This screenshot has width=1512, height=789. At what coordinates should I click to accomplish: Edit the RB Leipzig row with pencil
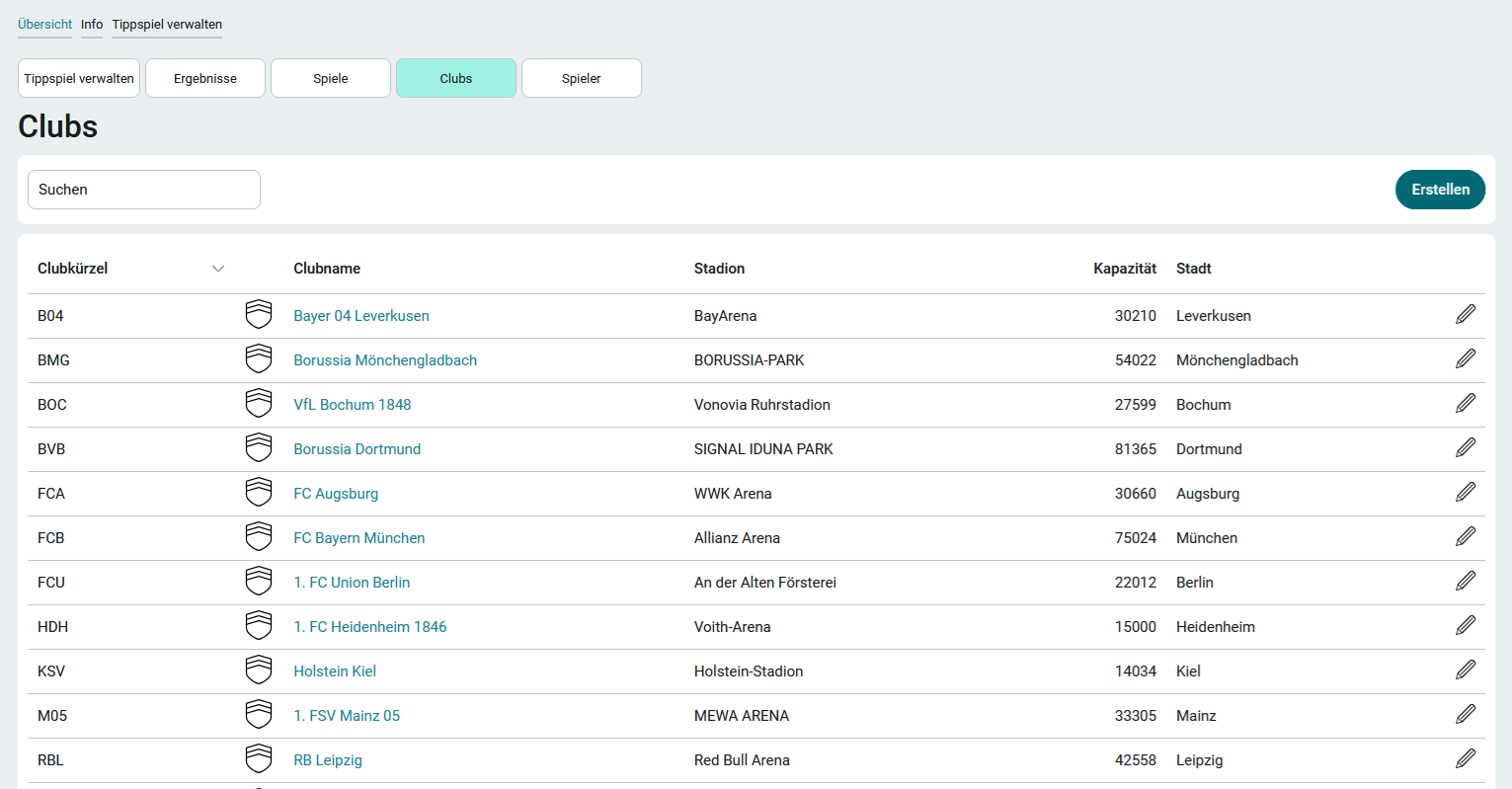point(1466,758)
